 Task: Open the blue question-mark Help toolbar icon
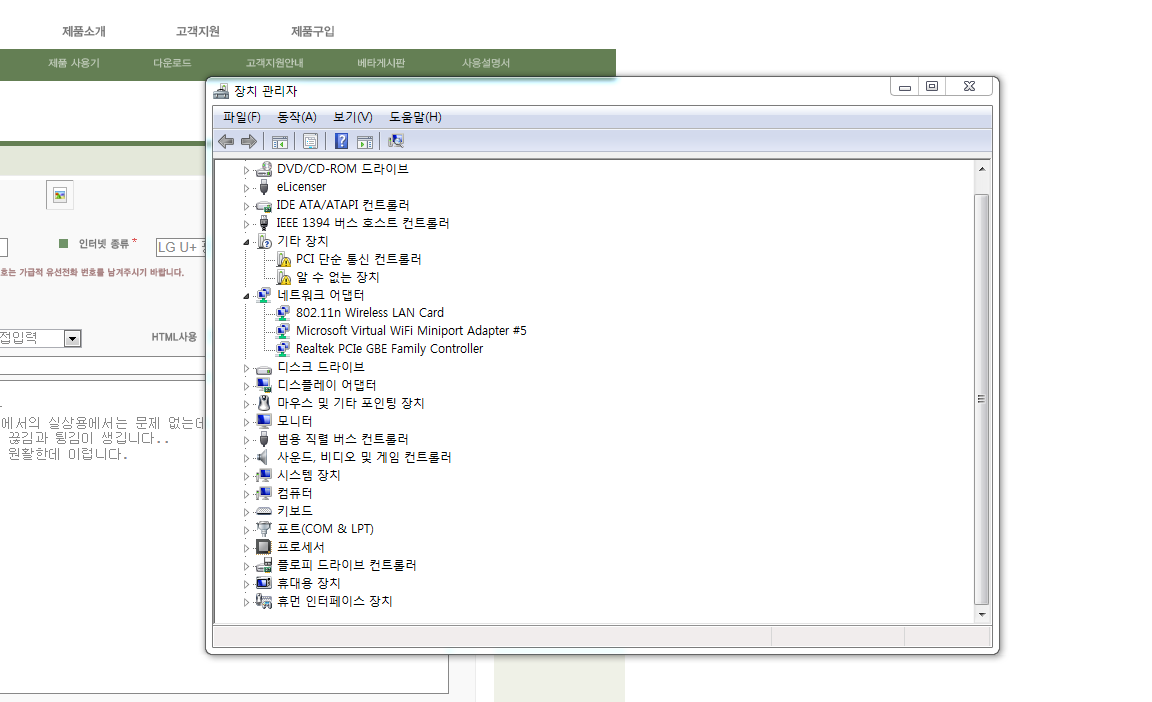click(x=342, y=142)
